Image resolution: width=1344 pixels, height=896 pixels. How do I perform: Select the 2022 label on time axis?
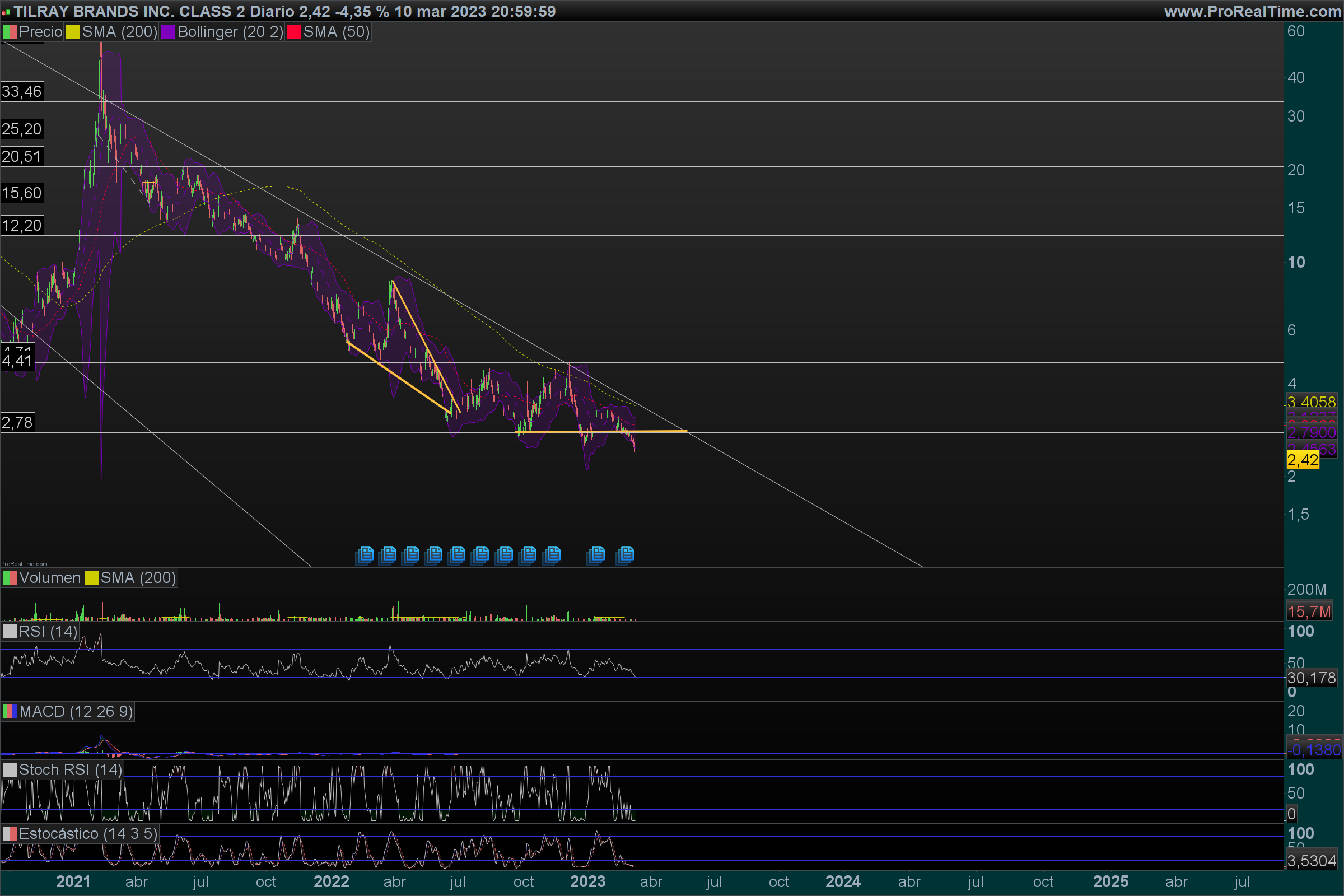click(332, 881)
